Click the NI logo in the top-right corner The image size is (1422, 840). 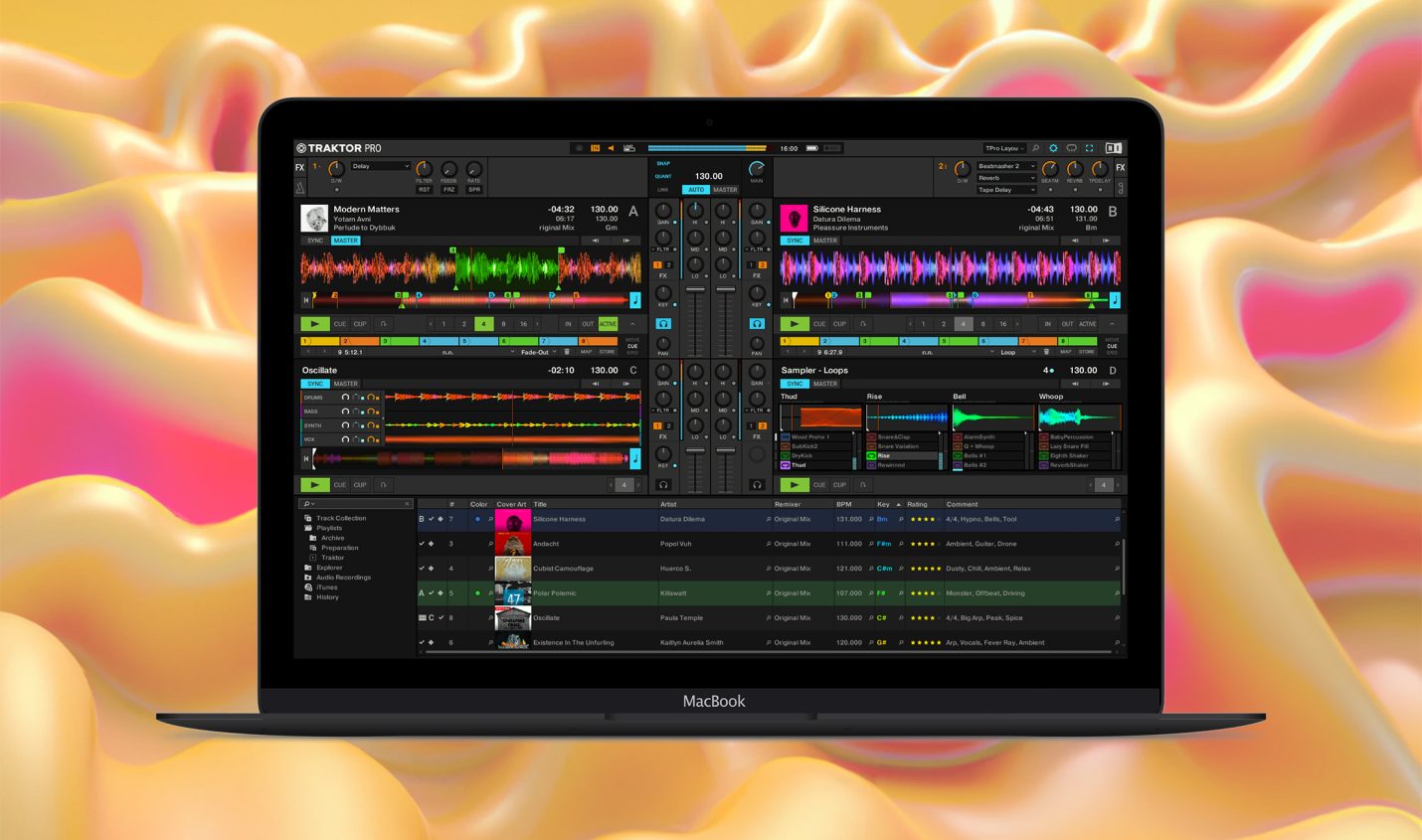[x=1113, y=149]
